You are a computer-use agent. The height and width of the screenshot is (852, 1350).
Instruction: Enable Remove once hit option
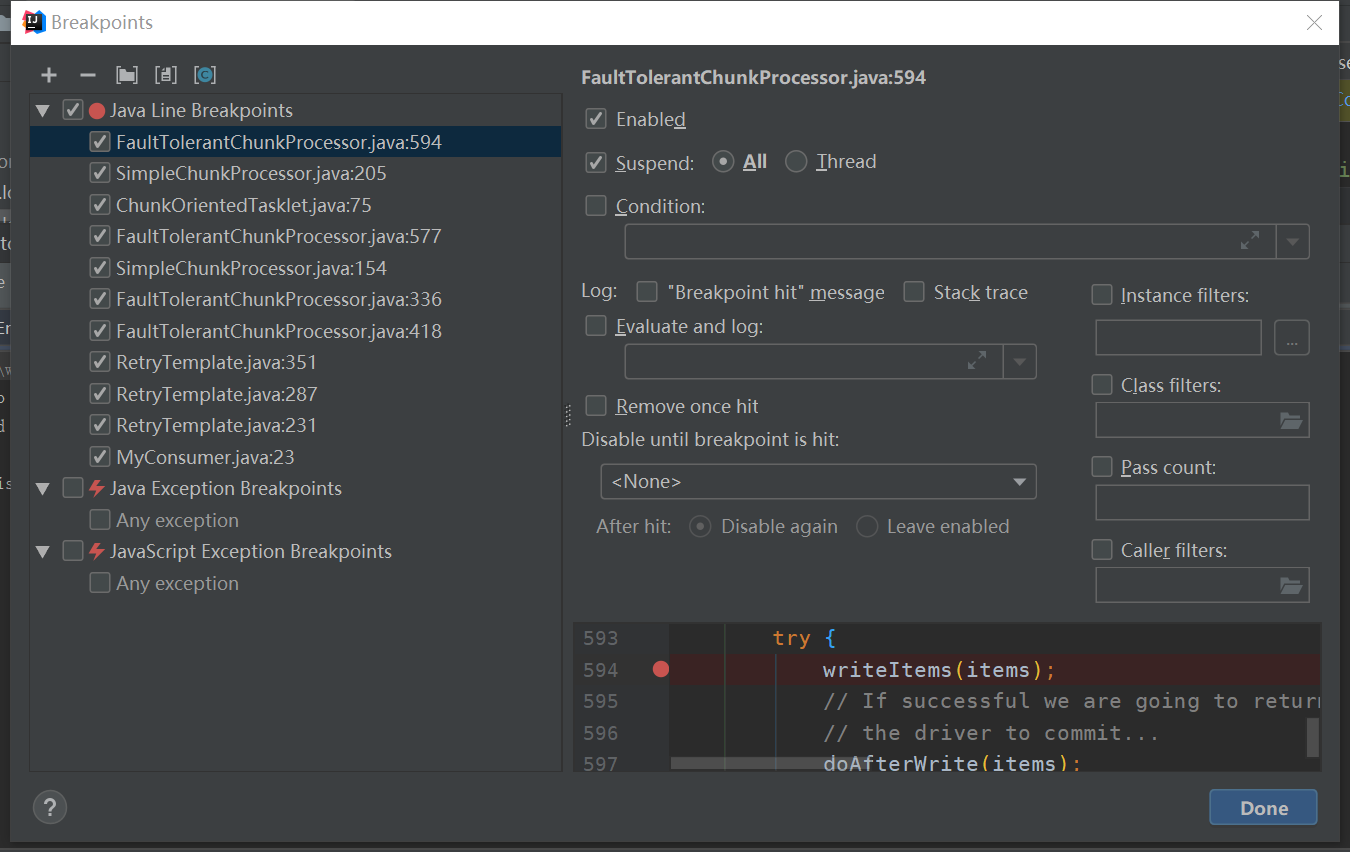coord(596,406)
